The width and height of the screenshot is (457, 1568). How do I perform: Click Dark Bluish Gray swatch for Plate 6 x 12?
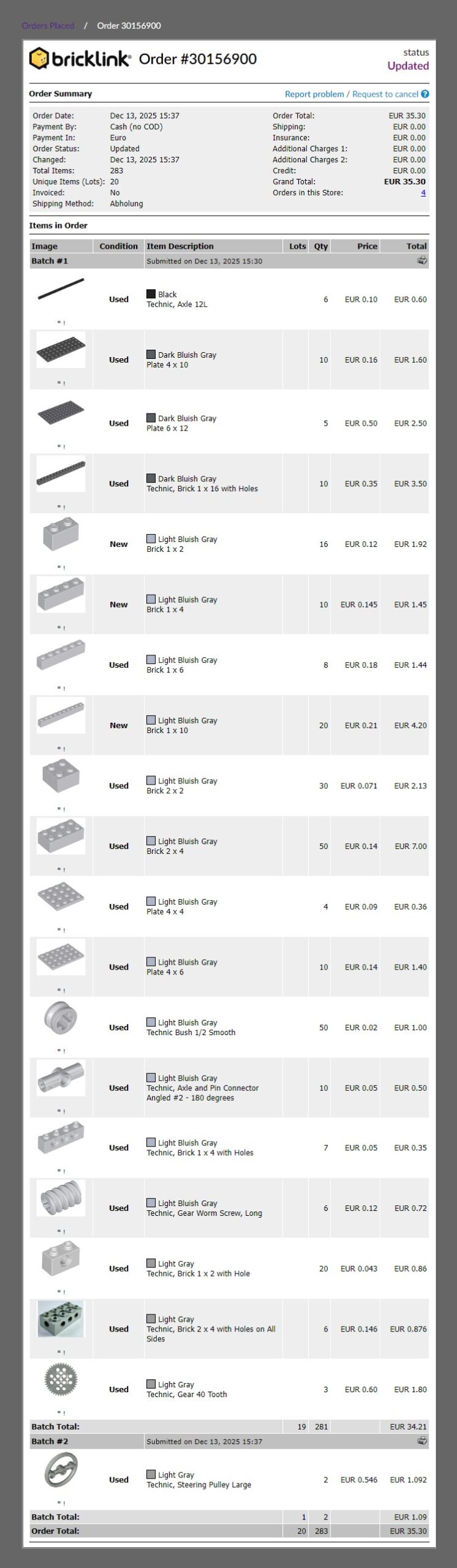click(x=151, y=418)
